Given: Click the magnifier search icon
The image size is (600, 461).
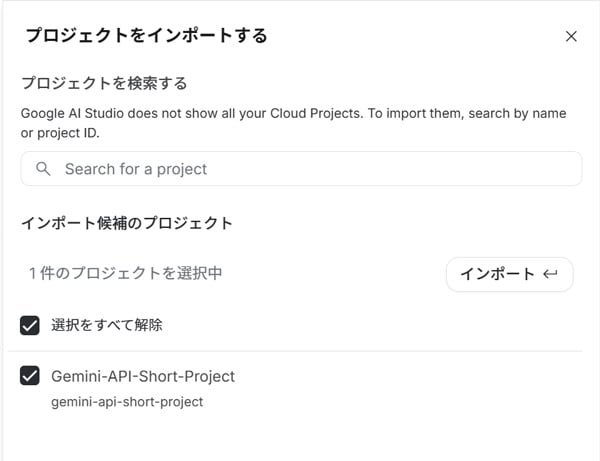Looking at the screenshot, I should pyautogui.click(x=43, y=169).
